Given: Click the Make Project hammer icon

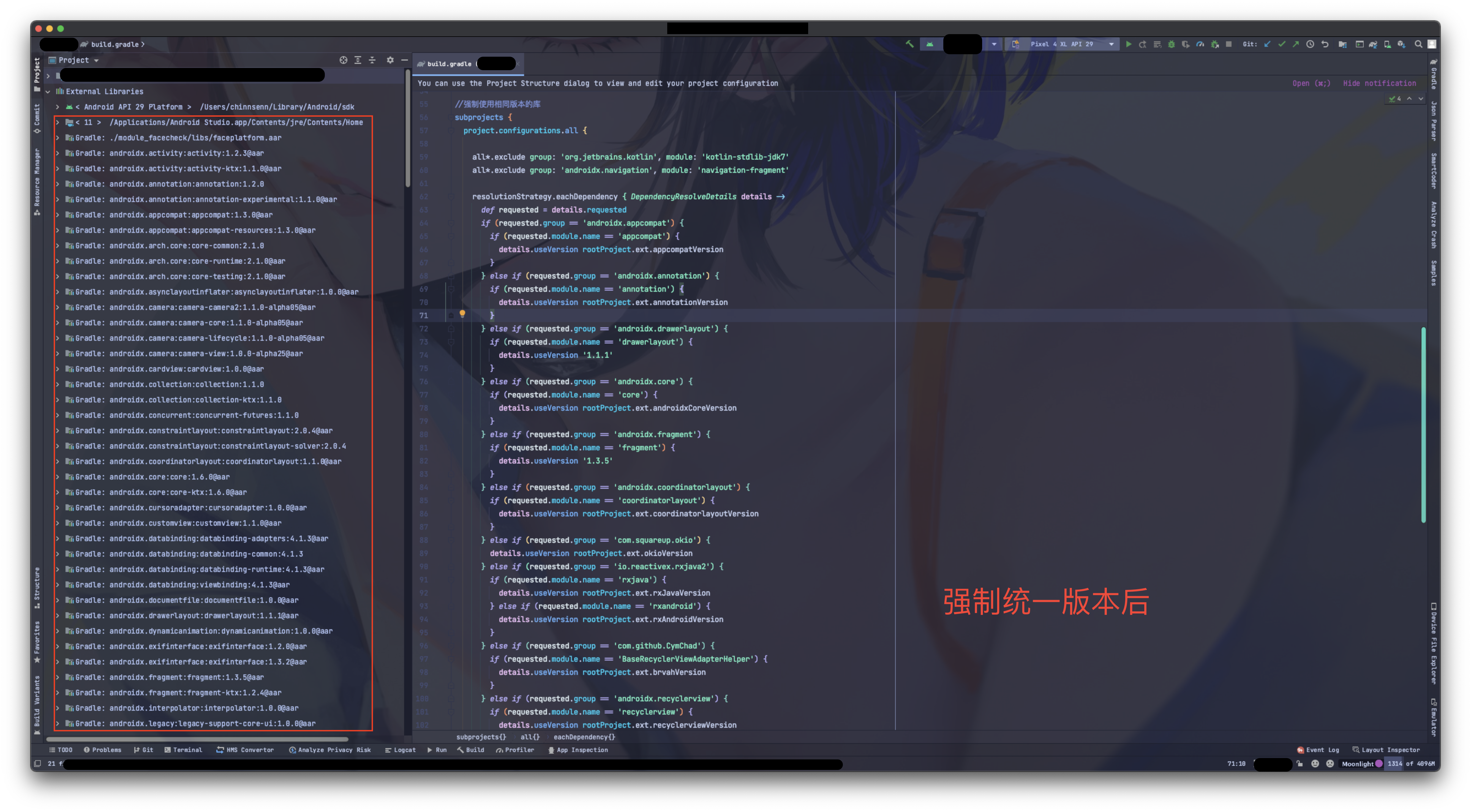Looking at the screenshot, I should coord(909,44).
